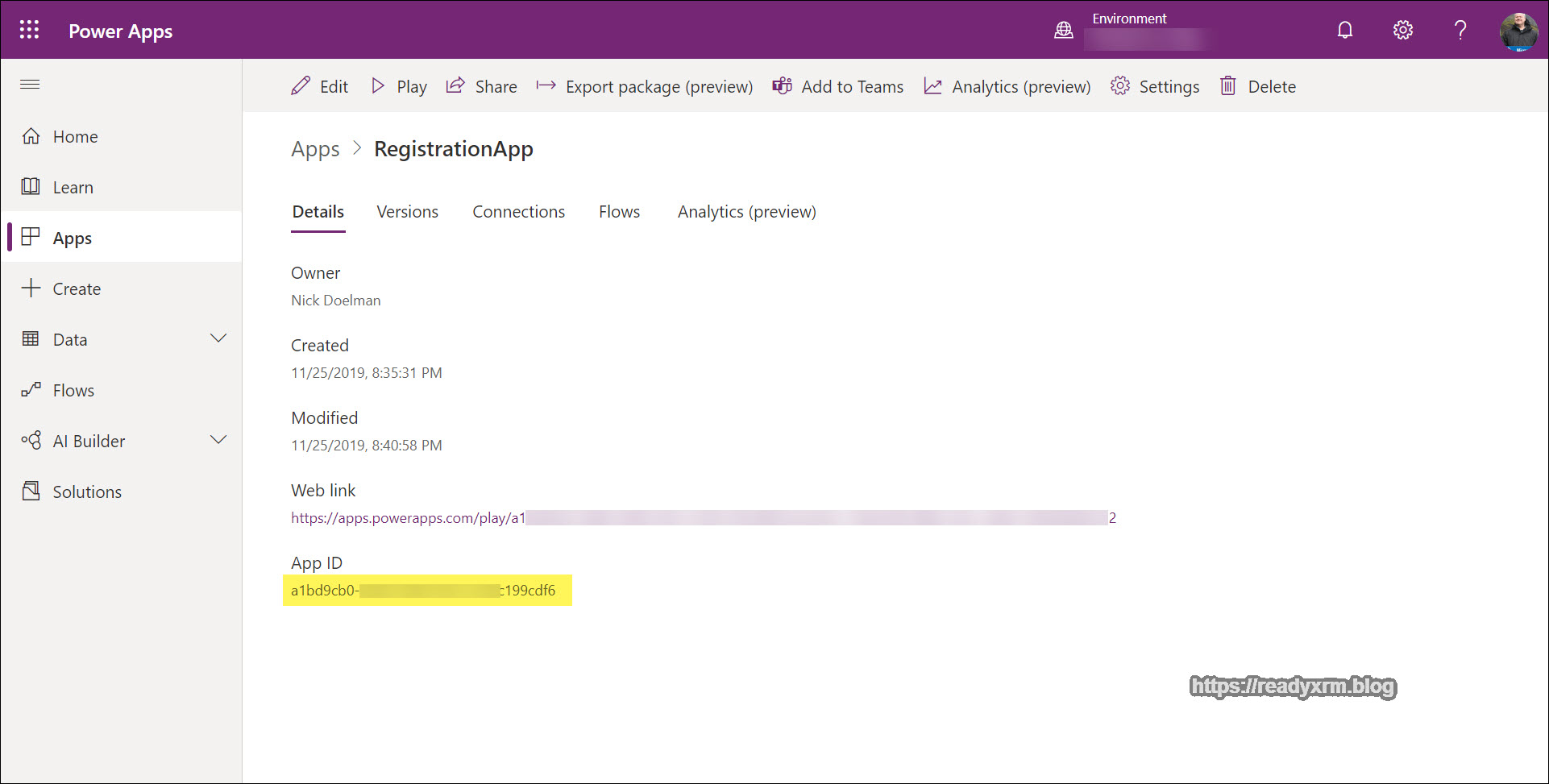Play the RegistrationApp
This screenshot has height=784, width=1549.
398,86
